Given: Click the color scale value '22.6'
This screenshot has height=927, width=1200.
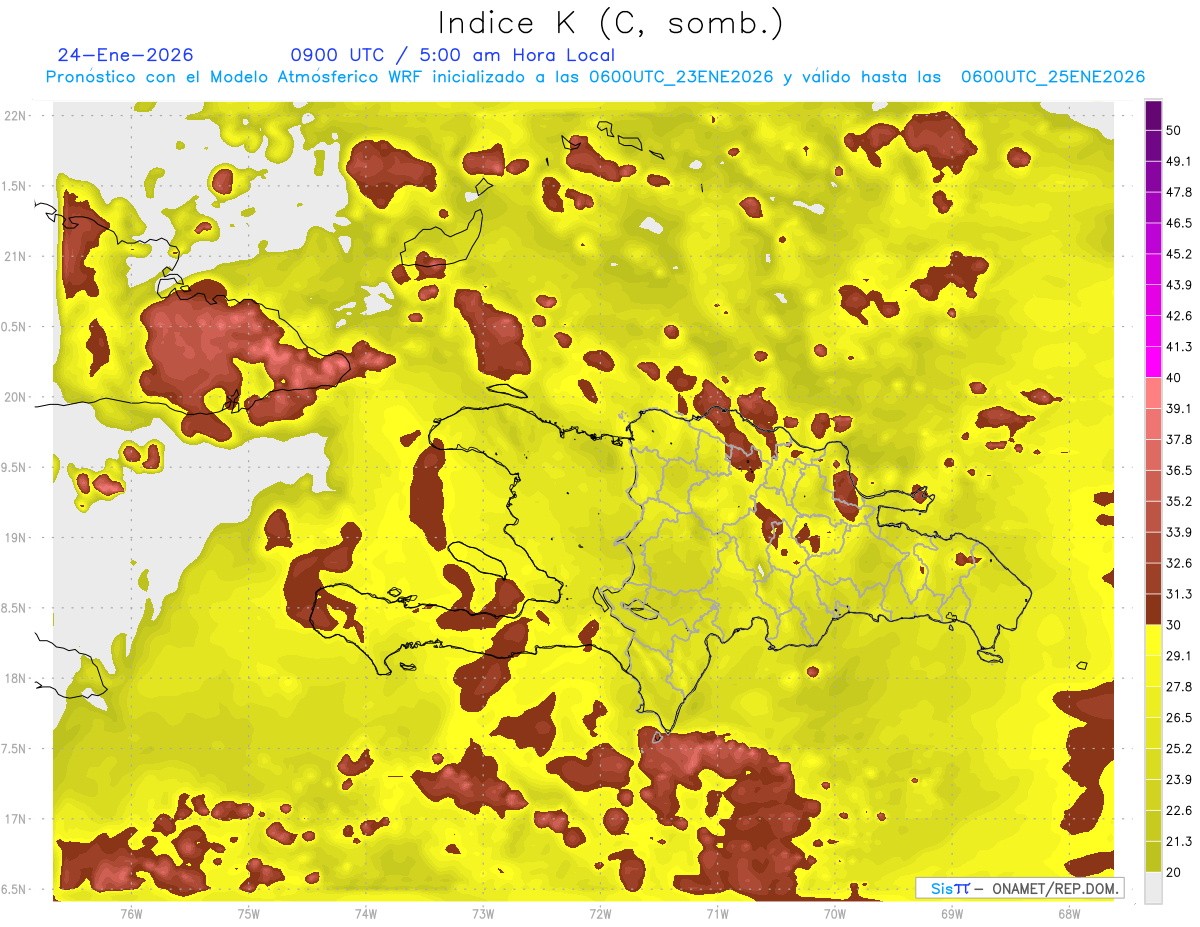Looking at the screenshot, I should click(1179, 810).
